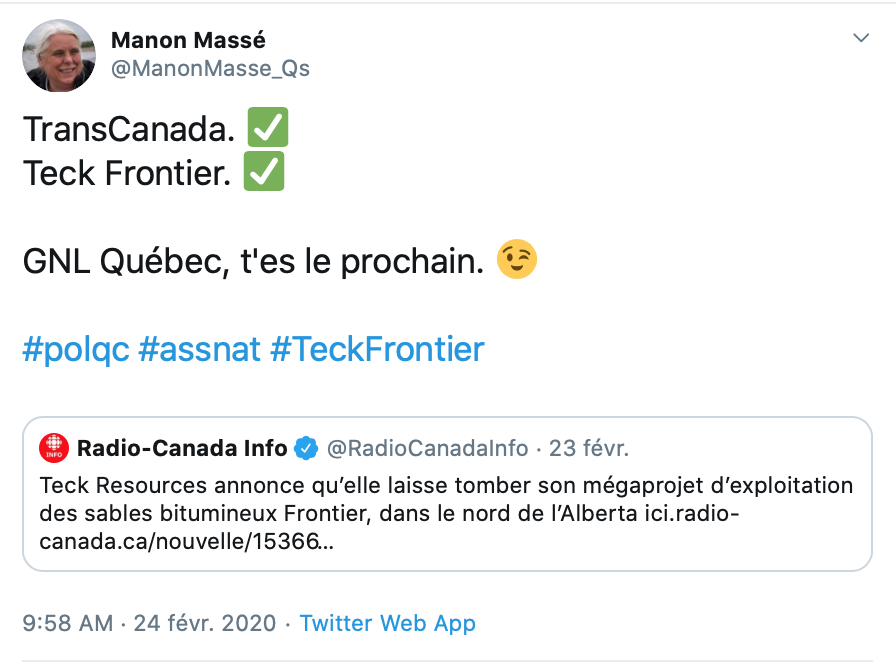Click the winking face emoji

517,260
